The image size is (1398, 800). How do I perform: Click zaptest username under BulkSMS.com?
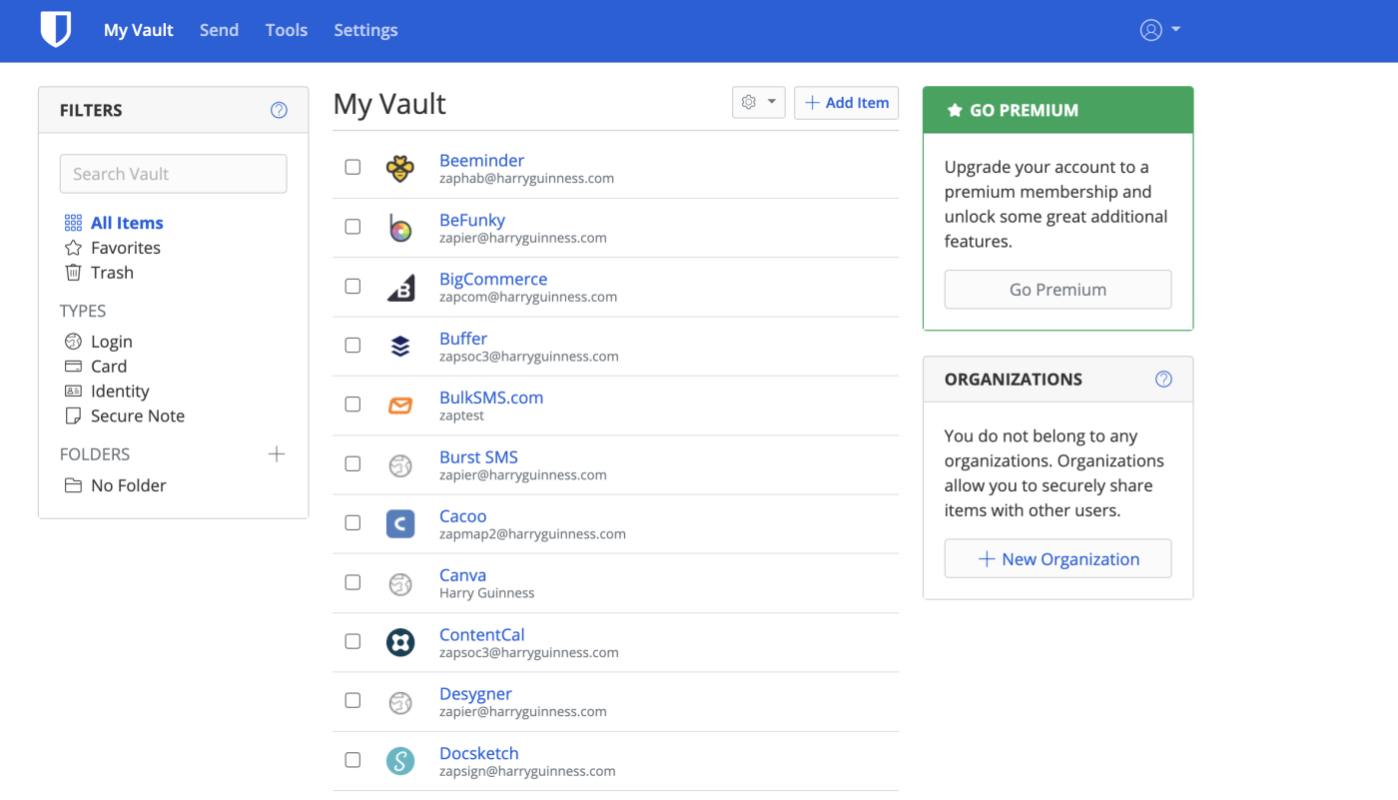(462, 415)
